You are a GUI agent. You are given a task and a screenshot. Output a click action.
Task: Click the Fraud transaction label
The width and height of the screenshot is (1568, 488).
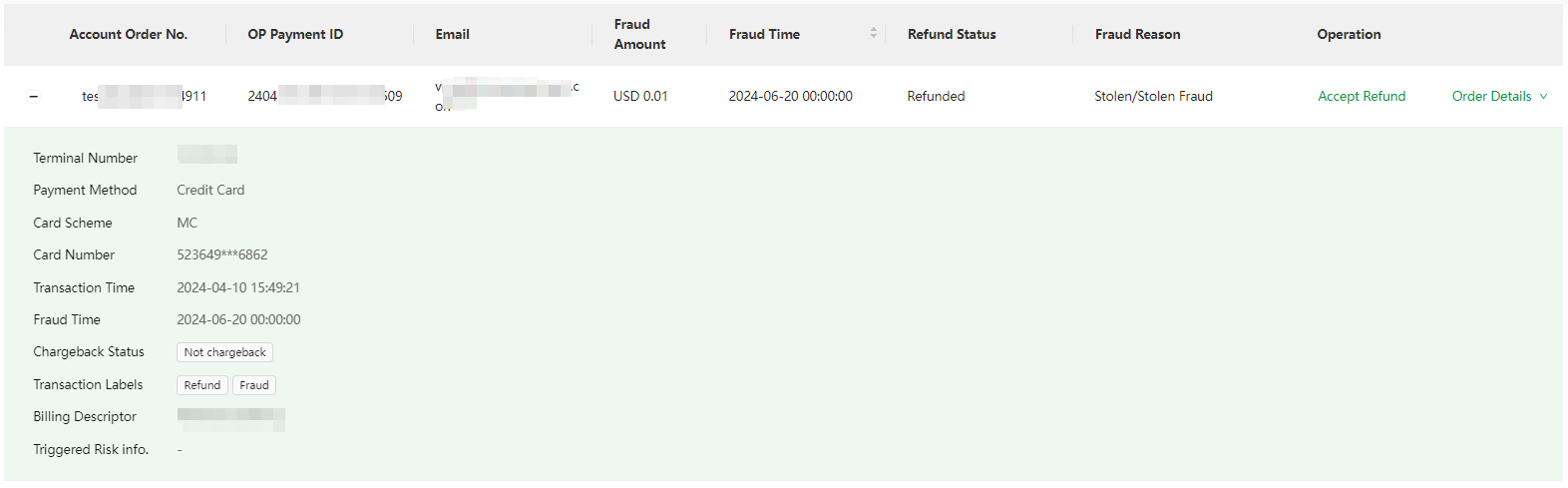click(254, 385)
